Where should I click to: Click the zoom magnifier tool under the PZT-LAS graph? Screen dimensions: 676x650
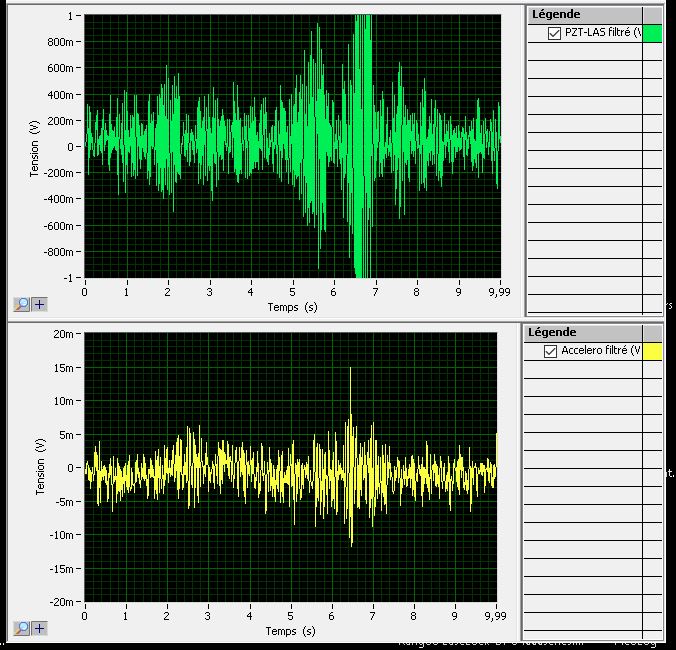22,304
